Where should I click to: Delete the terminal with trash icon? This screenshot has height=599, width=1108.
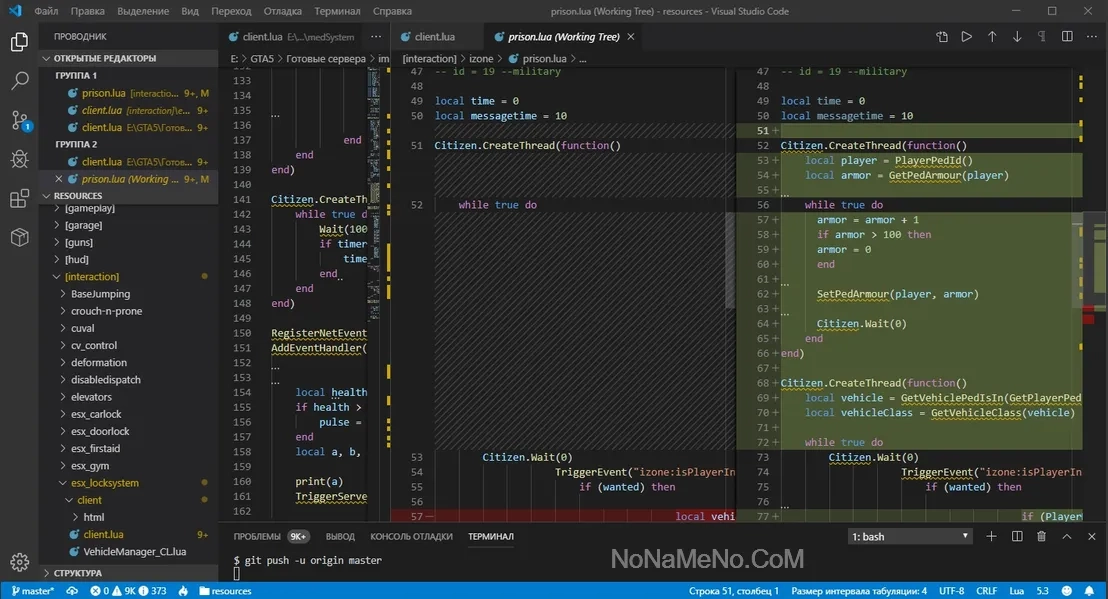point(1041,537)
